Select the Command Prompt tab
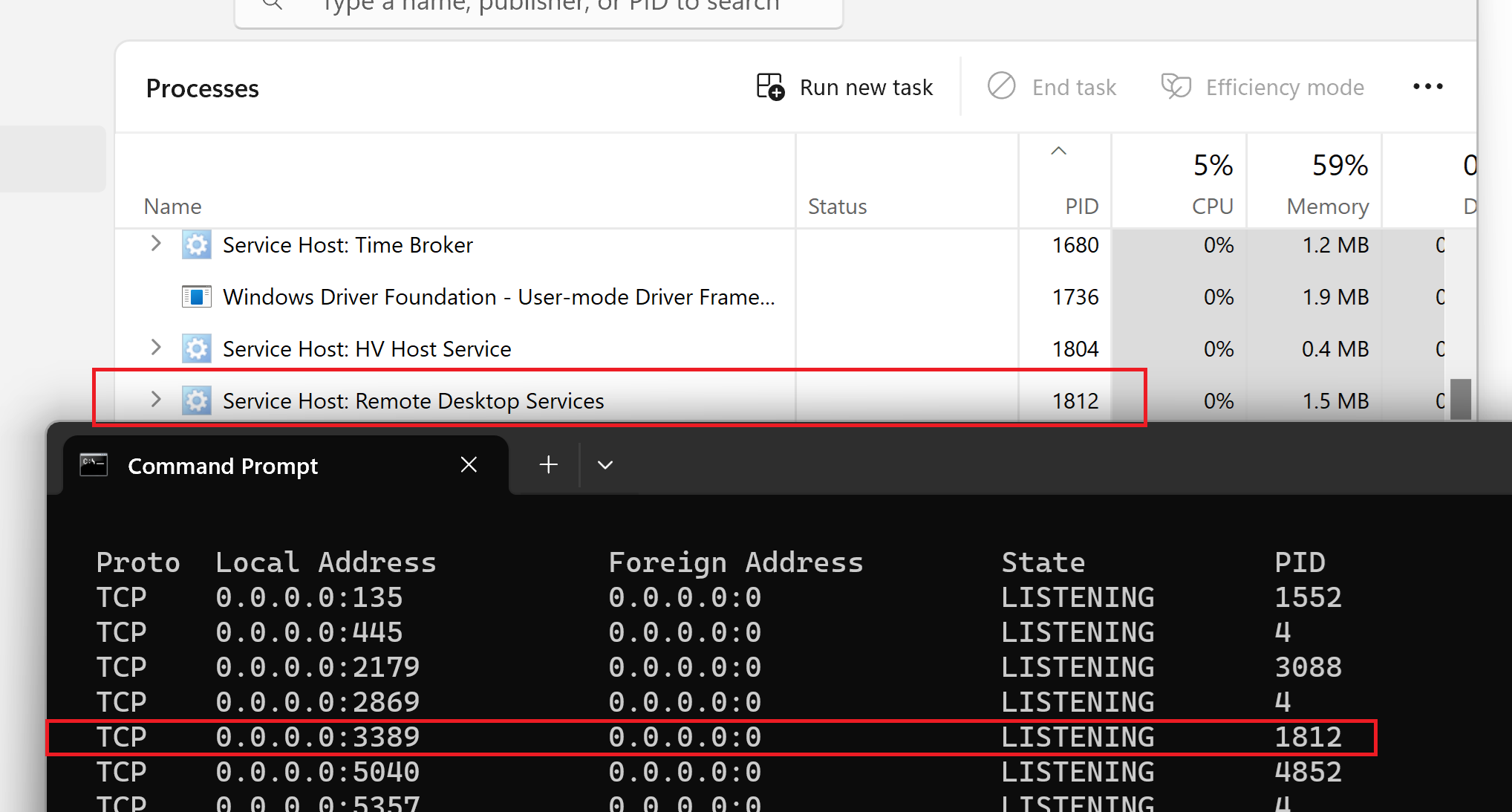Screen dimensions: 1512x812 (223, 466)
